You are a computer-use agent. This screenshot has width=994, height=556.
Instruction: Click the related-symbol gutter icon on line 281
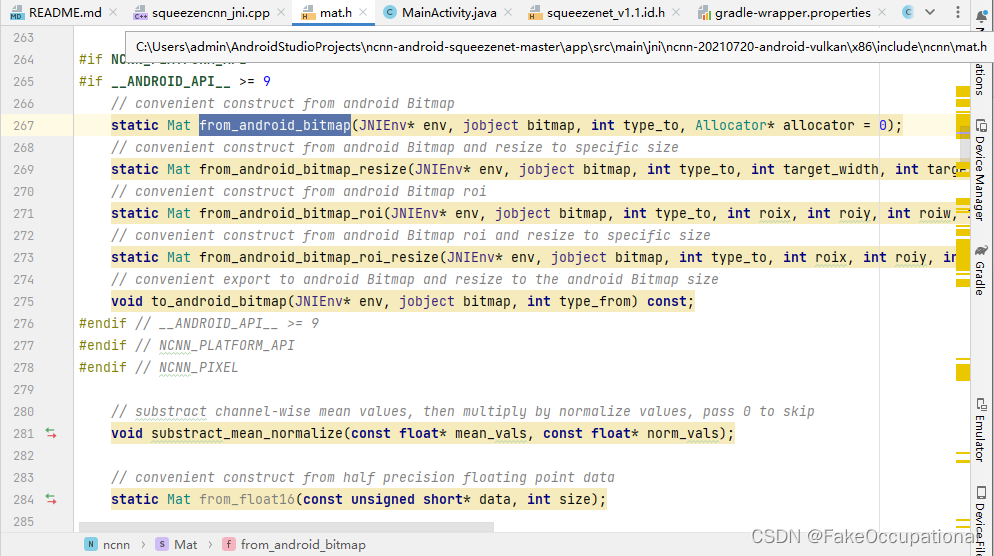click(x=51, y=433)
